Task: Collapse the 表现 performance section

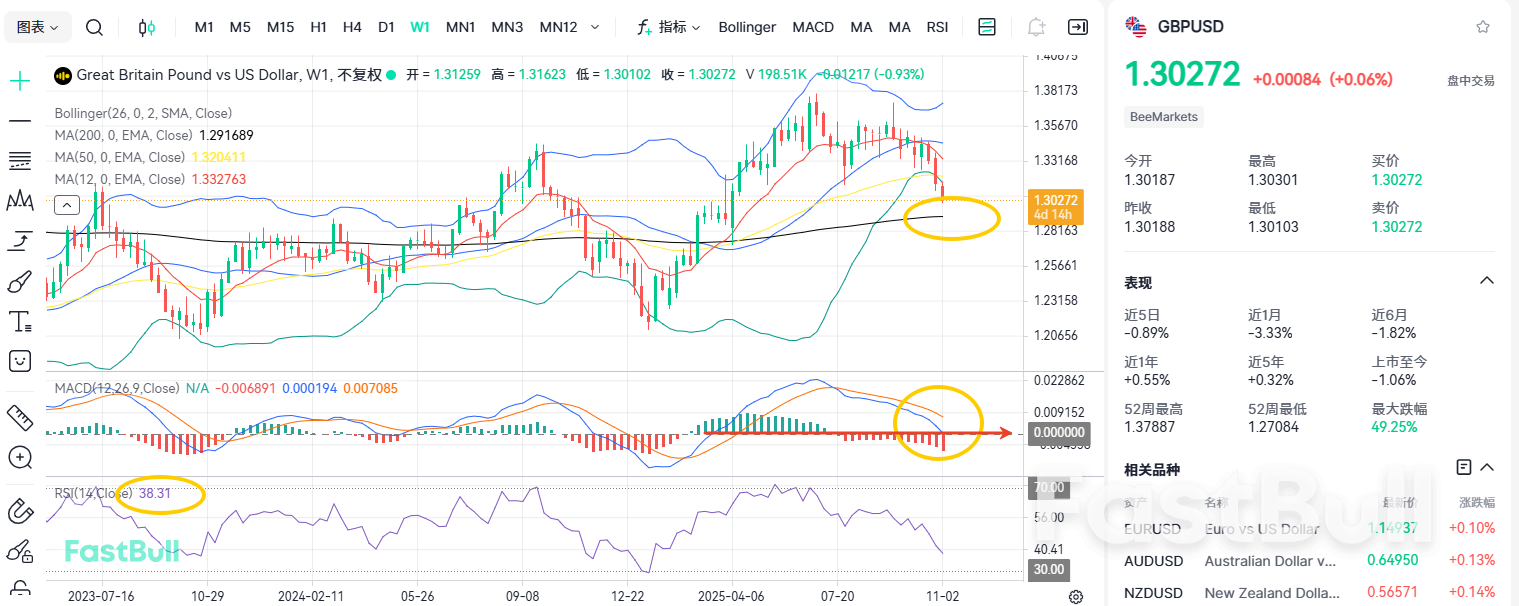Action: tap(1485, 281)
